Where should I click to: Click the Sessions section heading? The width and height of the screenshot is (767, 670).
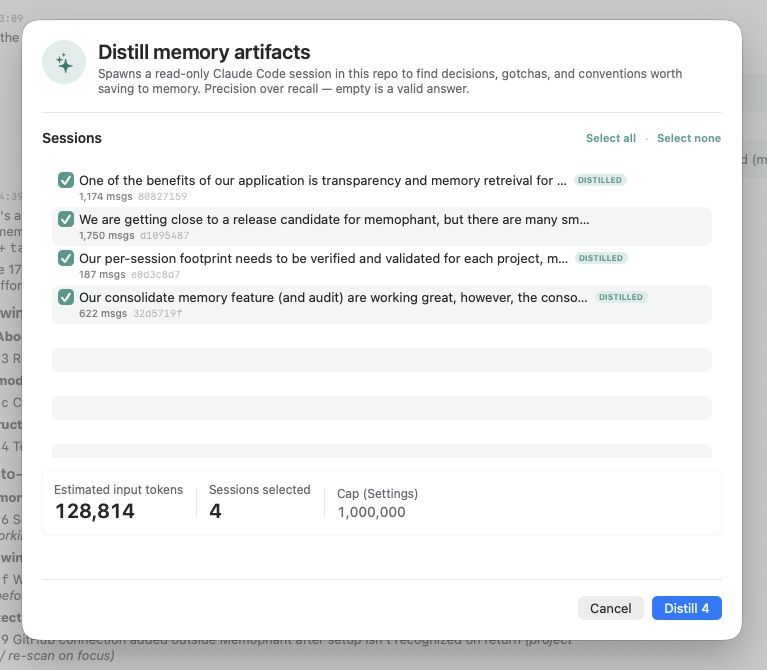pos(72,138)
